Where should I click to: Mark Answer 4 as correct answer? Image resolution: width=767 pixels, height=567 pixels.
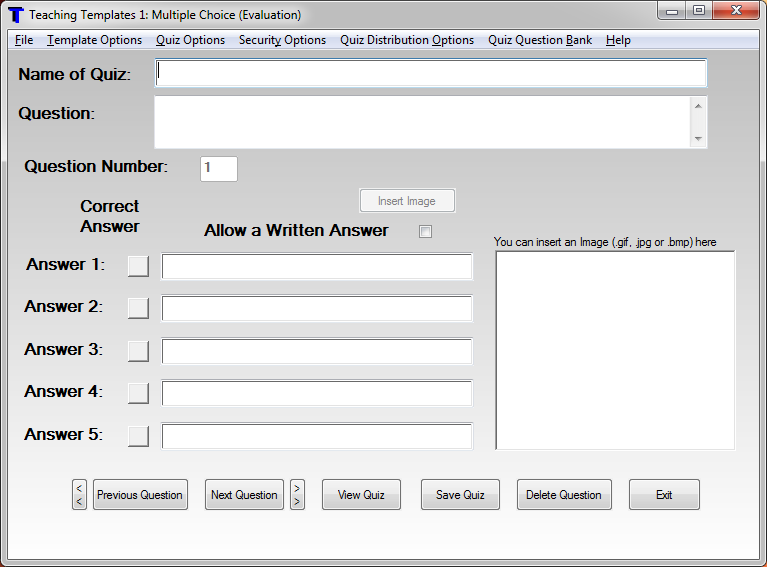138,393
